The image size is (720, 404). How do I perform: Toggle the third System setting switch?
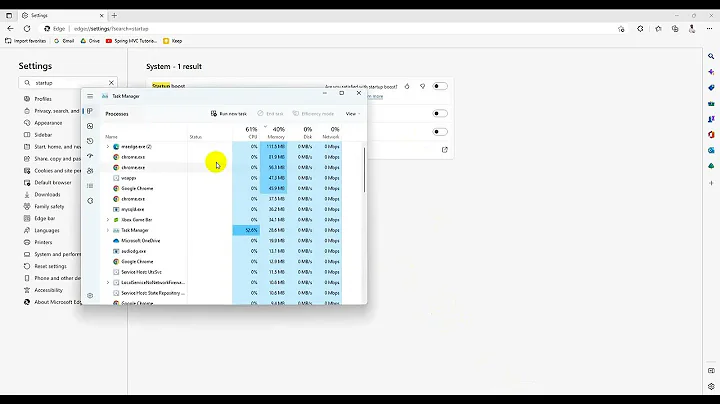point(440,132)
